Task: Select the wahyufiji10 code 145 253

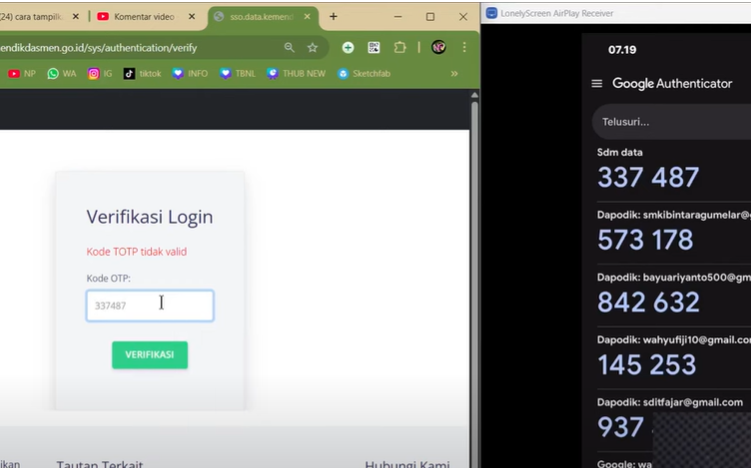Action: pos(647,365)
